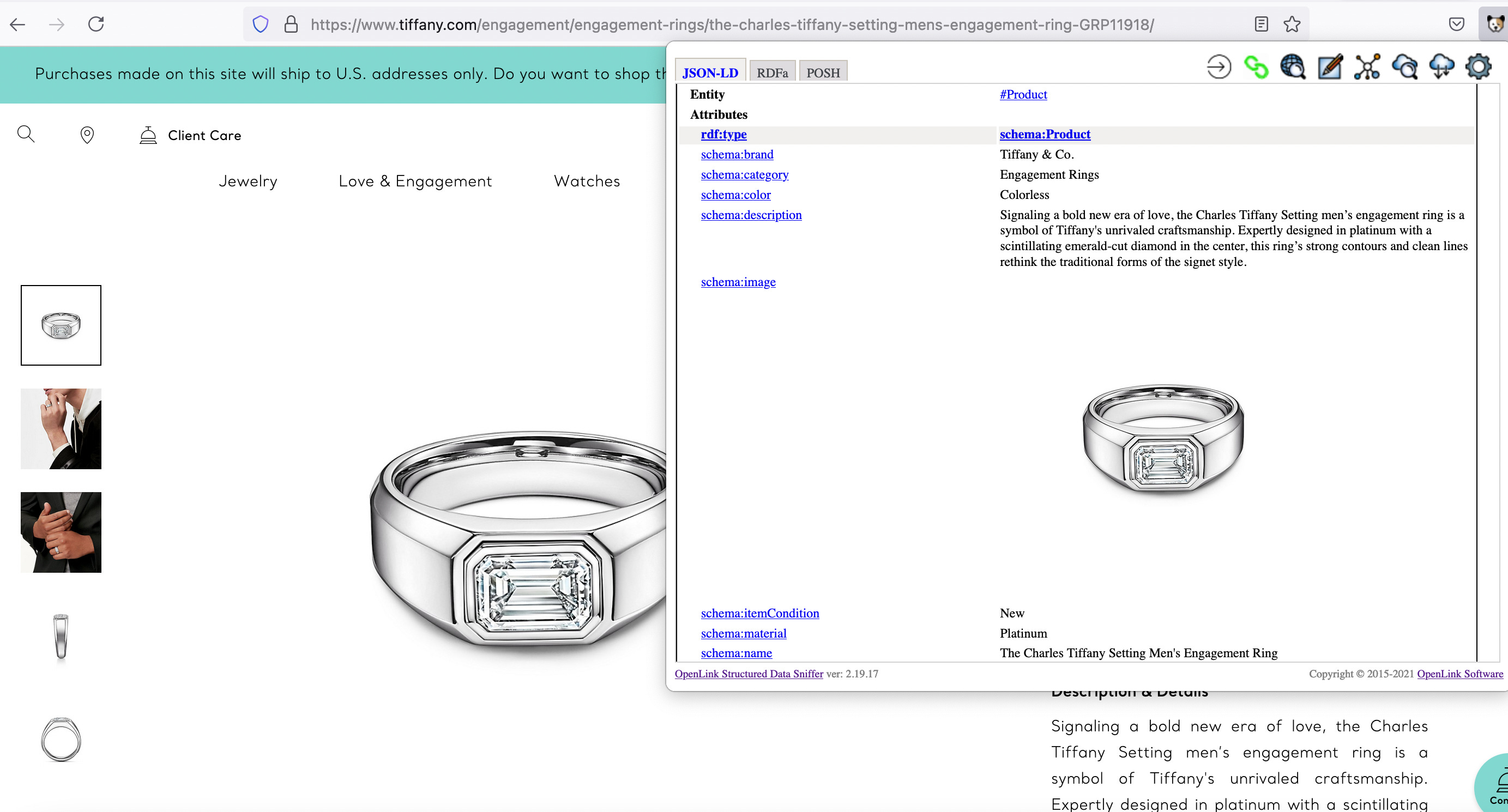Select the hand-on-chin model thumbnail
1508x812 pixels.
(x=61, y=429)
